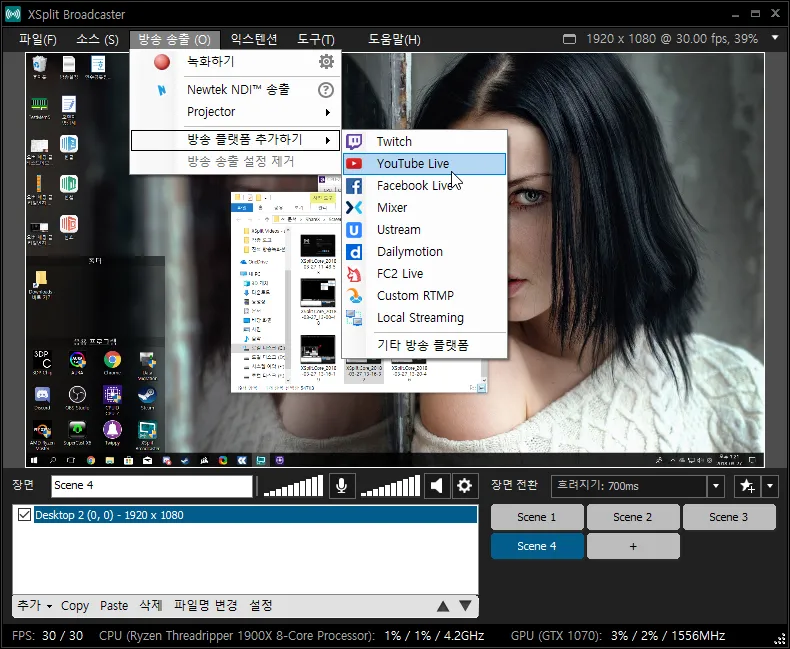
Task: Open the 도구(T) menu
Action: click(316, 39)
